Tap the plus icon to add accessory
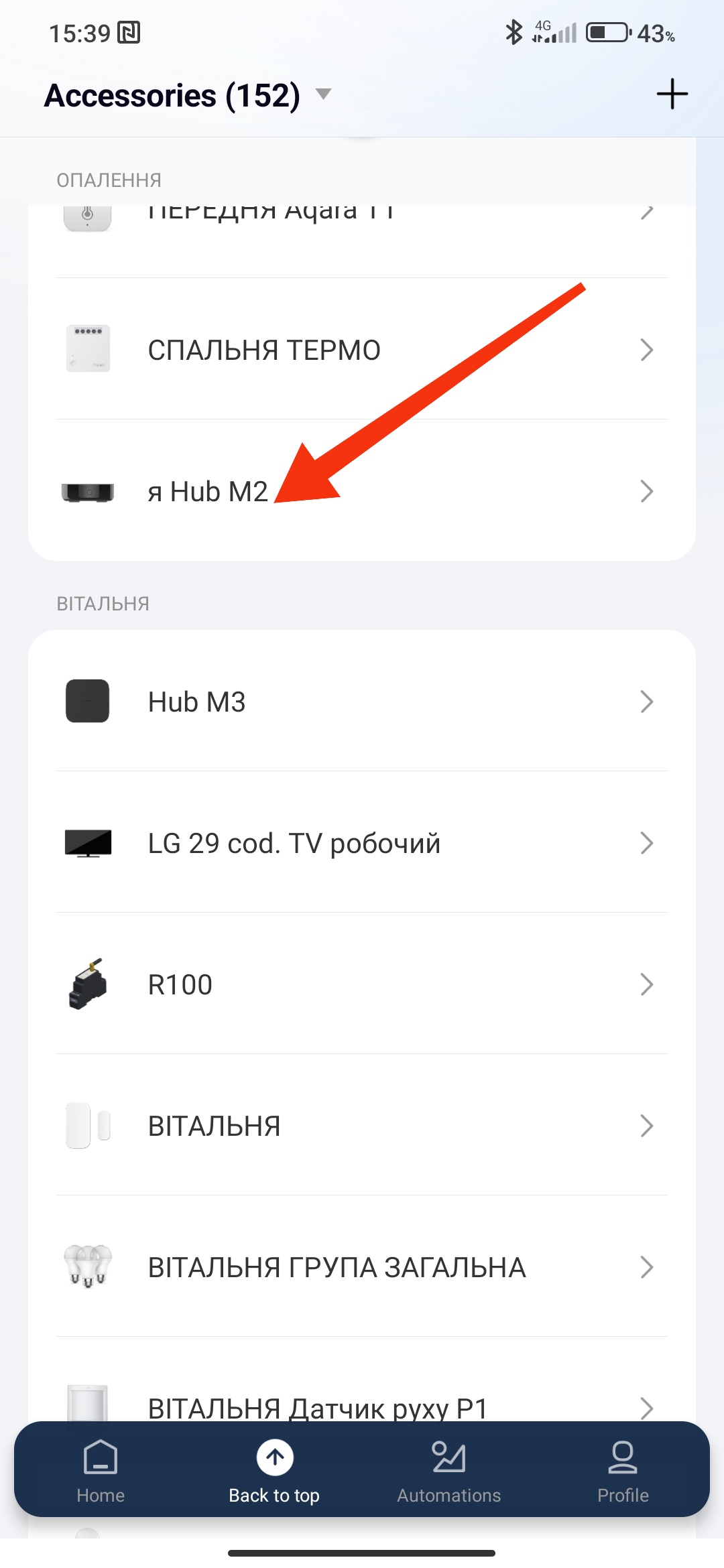This screenshot has height=1568, width=724. [672, 94]
